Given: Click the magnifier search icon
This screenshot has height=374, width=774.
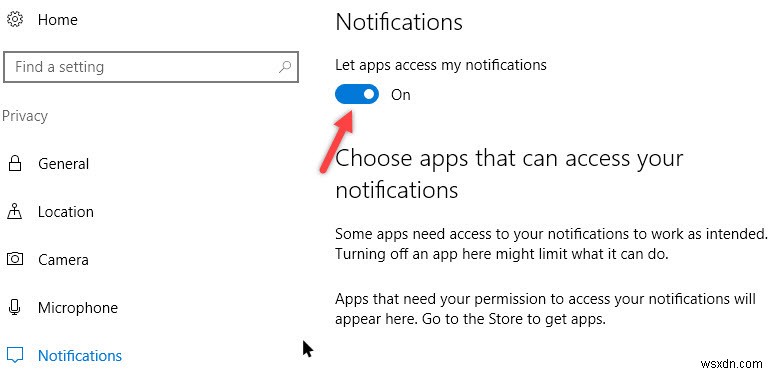Looking at the screenshot, I should [x=285, y=67].
